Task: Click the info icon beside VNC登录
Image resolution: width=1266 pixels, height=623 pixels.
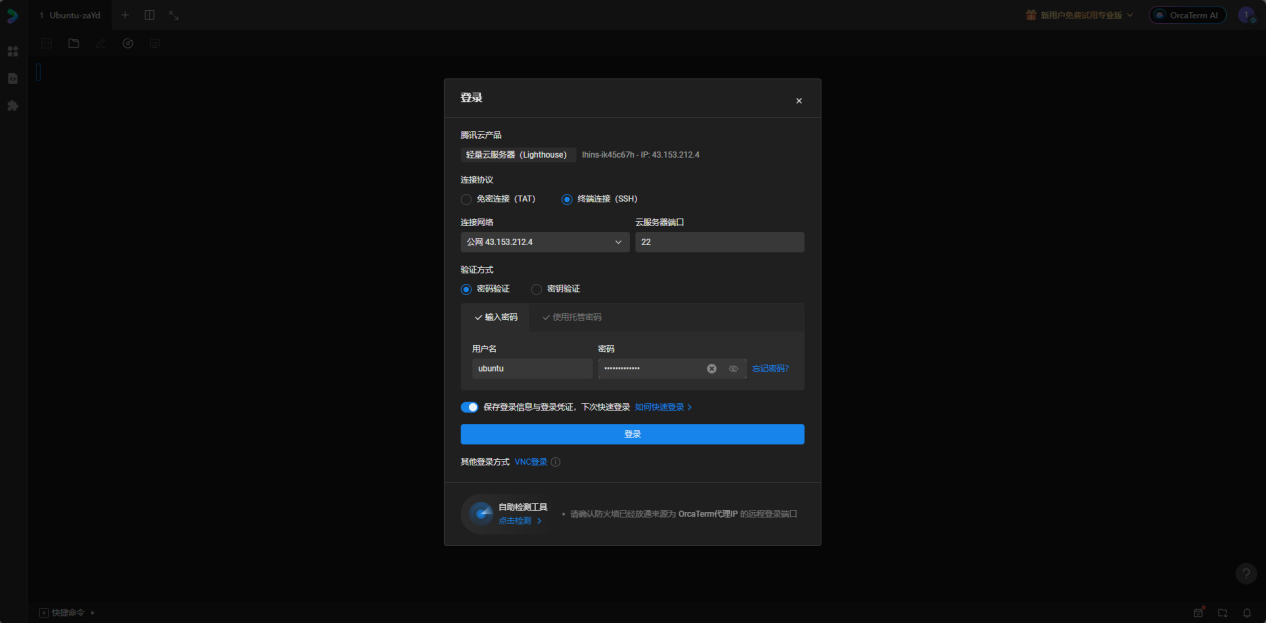Action: click(x=556, y=462)
